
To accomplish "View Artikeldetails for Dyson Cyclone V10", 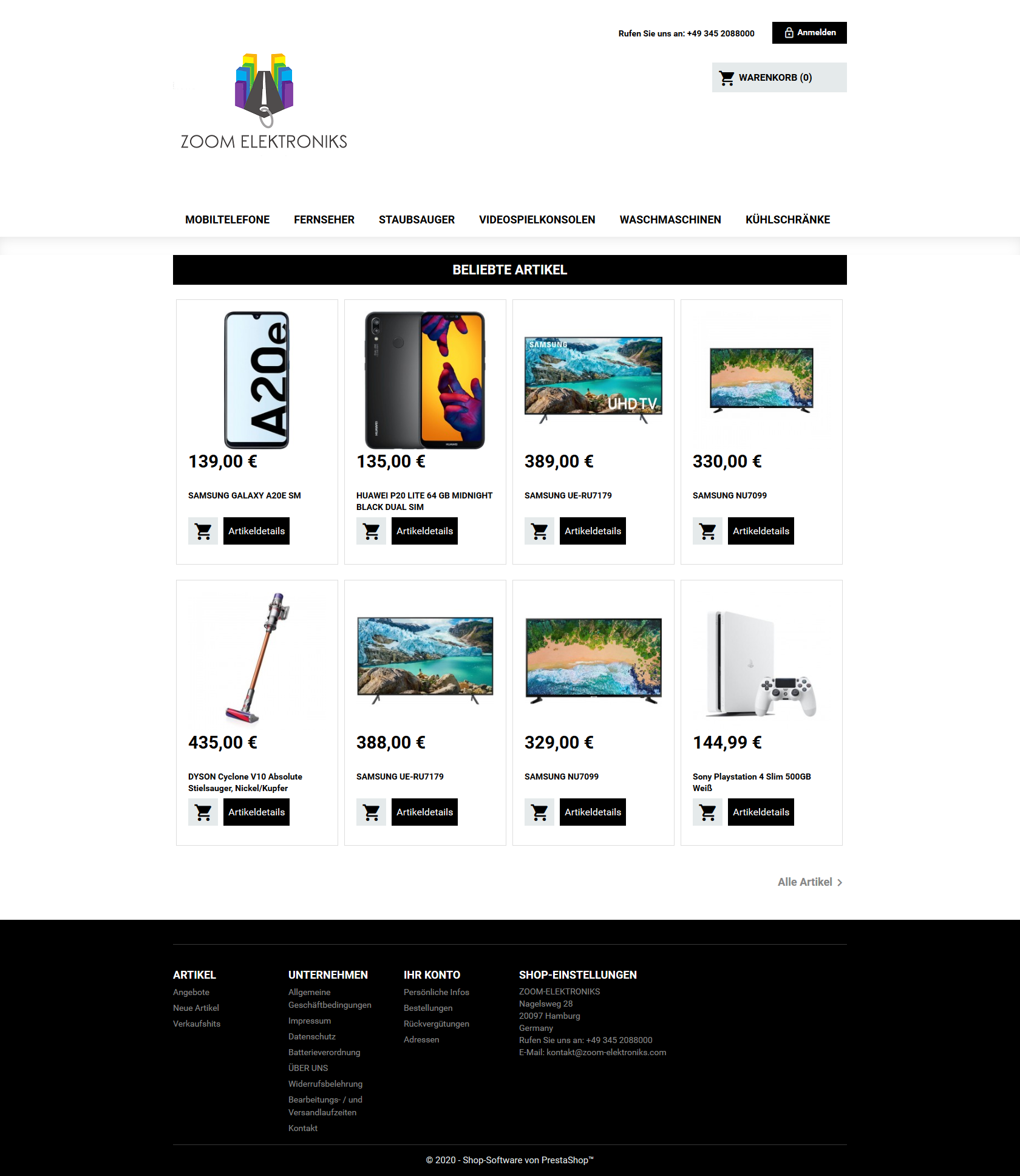I will point(256,812).
